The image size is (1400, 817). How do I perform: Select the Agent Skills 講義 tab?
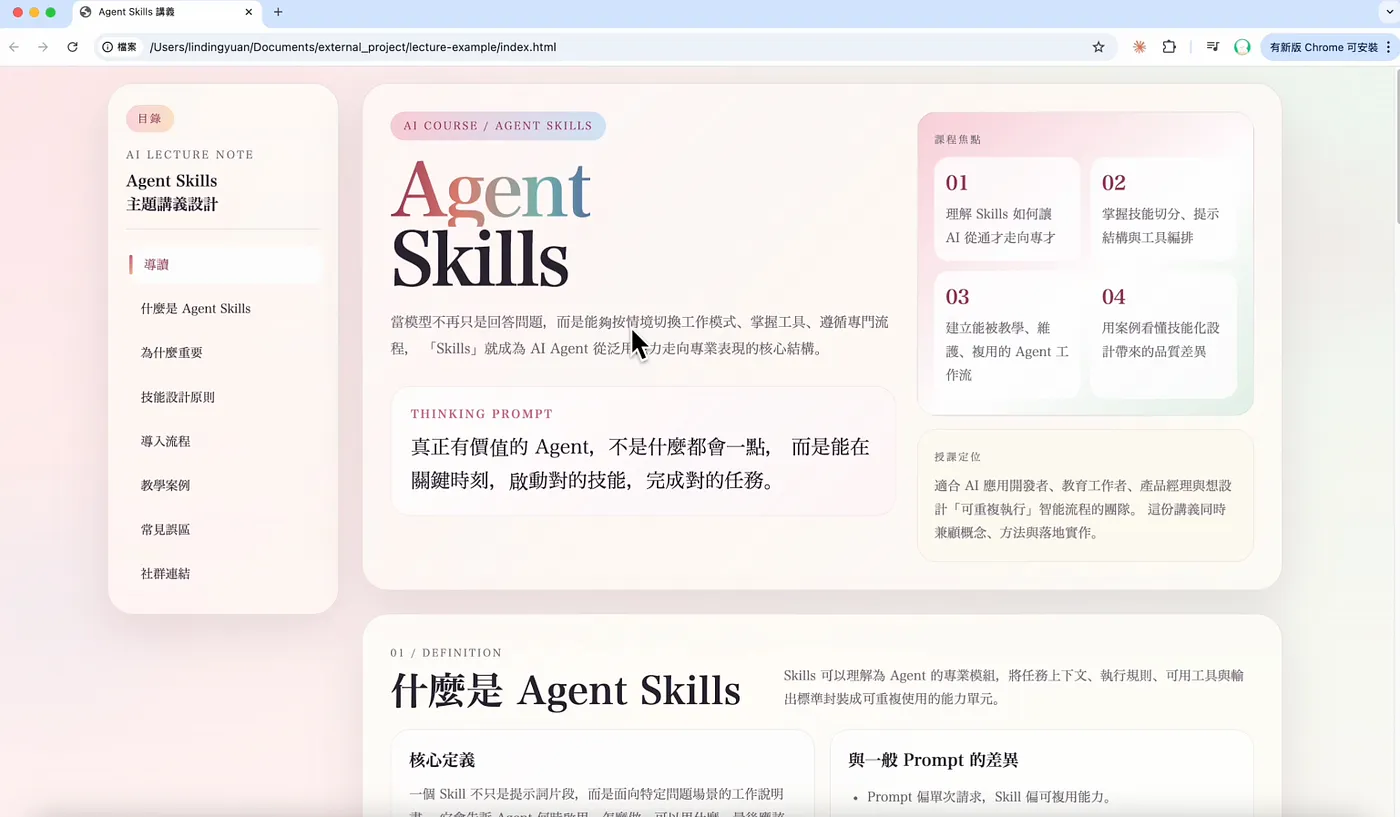166,12
